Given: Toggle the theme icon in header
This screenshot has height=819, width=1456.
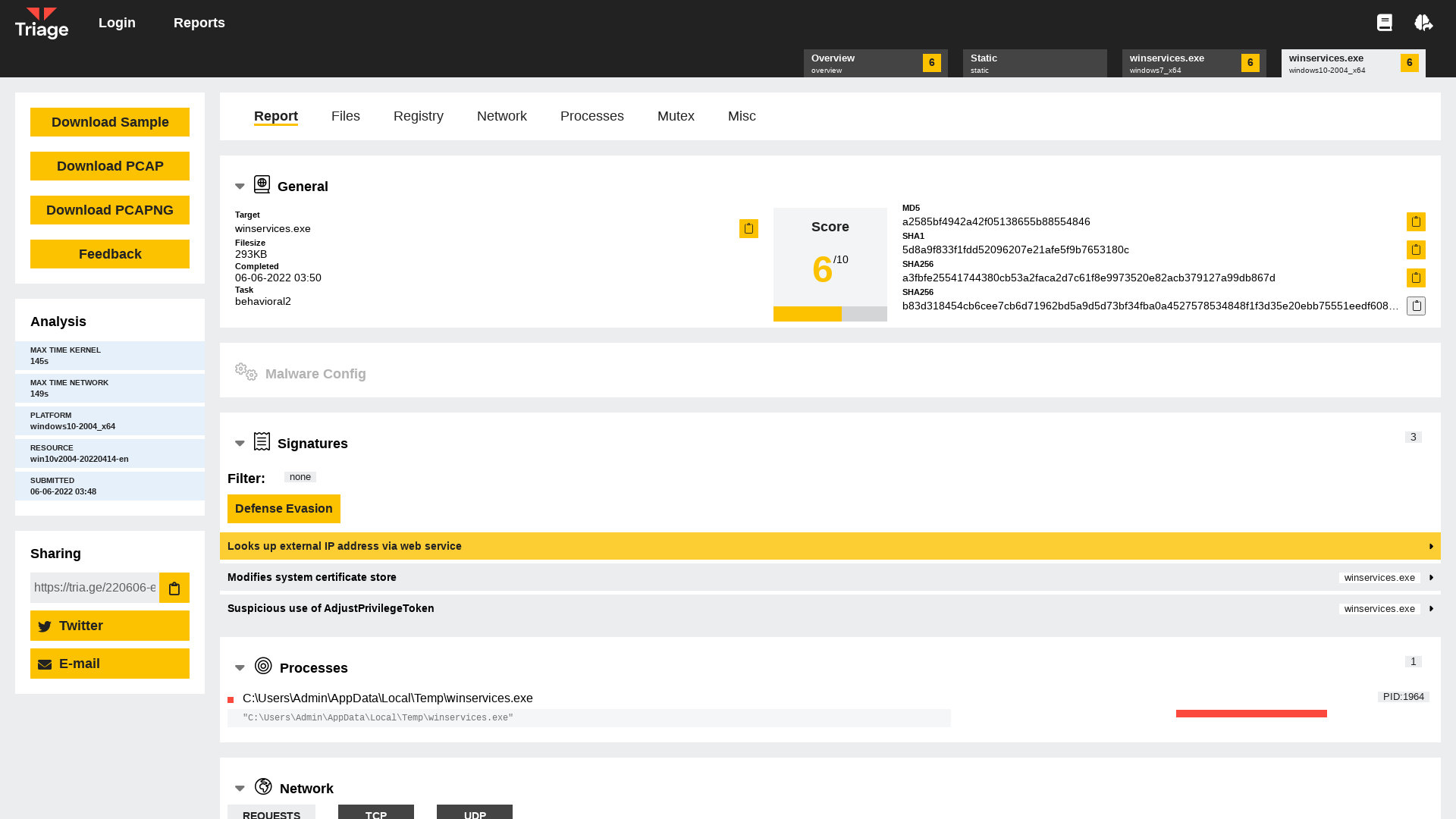Looking at the screenshot, I should (1423, 23).
